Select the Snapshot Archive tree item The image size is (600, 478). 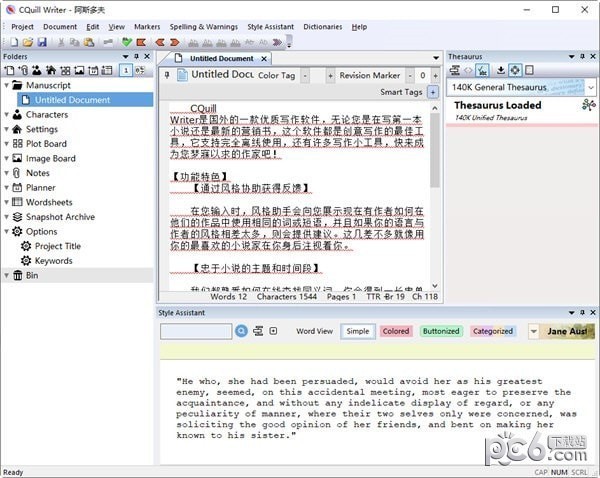60,217
